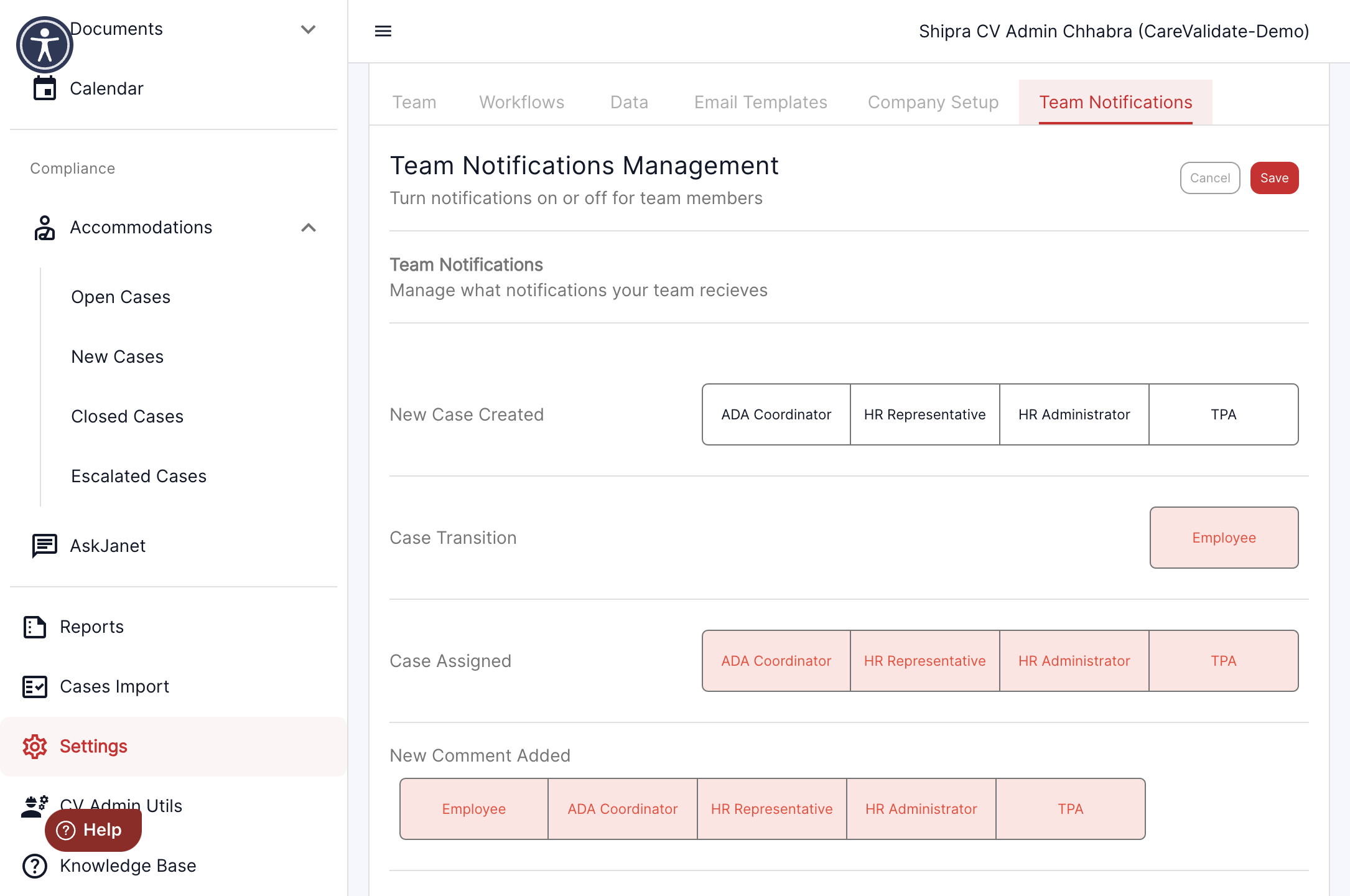Image resolution: width=1350 pixels, height=896 pixels.
Task: Select the Team Notifications tab
Action: coord(1115,102)
